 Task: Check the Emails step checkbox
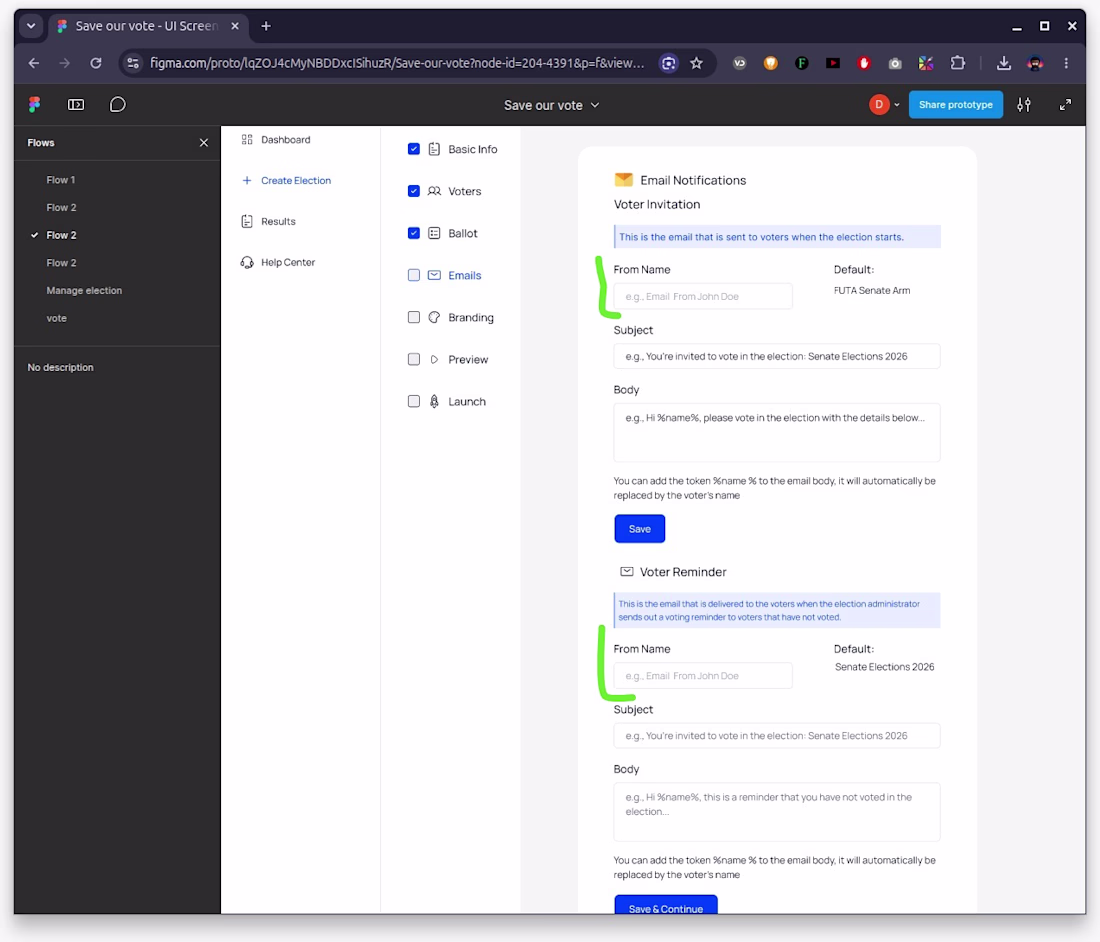[414, 275]
